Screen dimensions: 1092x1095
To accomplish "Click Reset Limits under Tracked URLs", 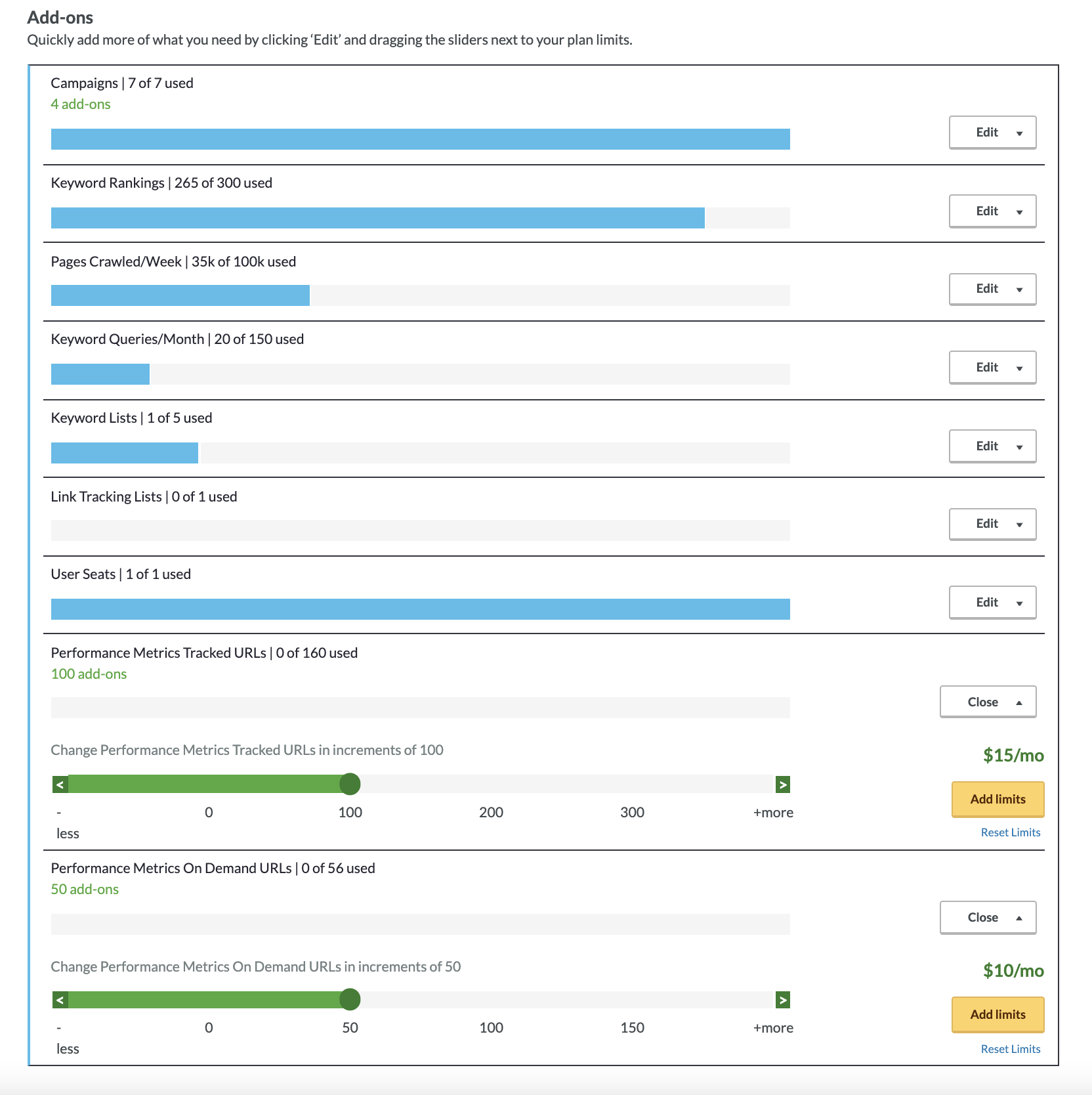I will coord(1010,832).
